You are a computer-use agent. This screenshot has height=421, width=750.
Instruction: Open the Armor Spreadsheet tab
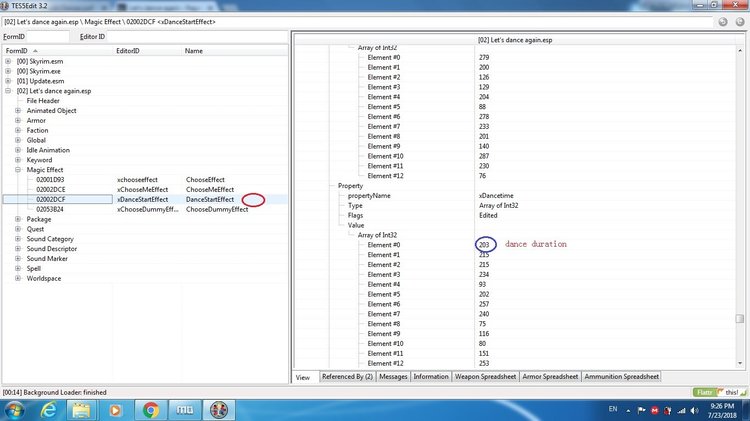(550, 377)
